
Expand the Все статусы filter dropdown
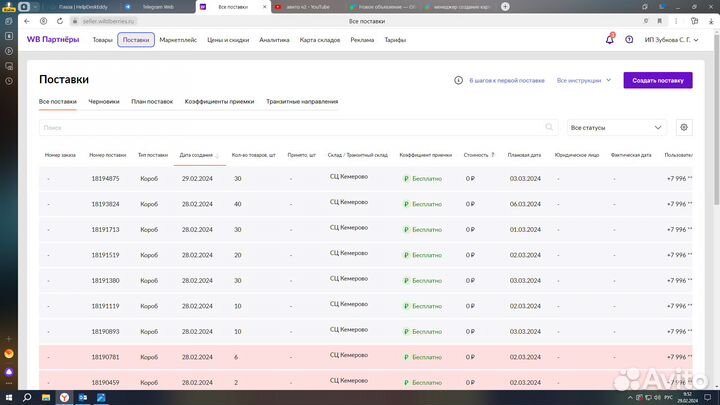tap(616, 128)
